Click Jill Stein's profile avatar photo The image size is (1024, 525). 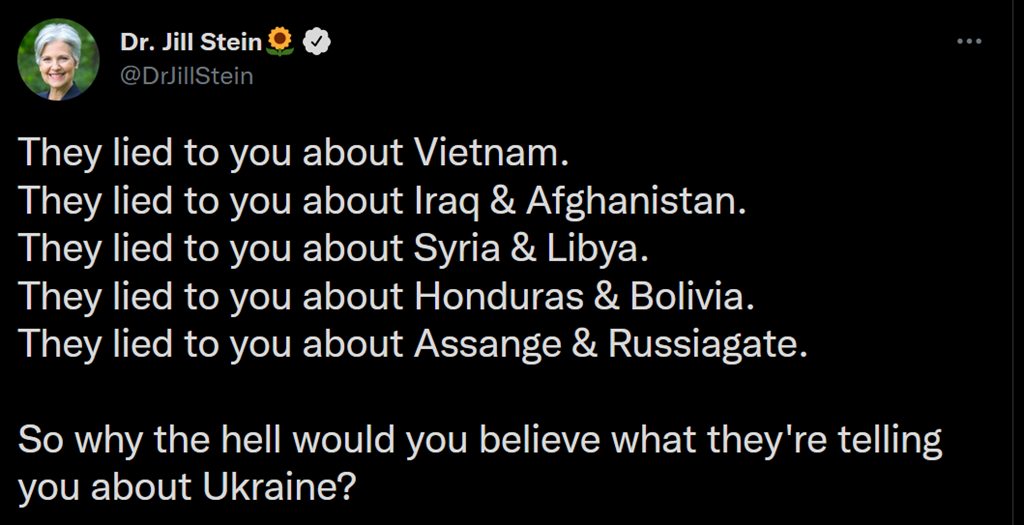click(58, 59)
